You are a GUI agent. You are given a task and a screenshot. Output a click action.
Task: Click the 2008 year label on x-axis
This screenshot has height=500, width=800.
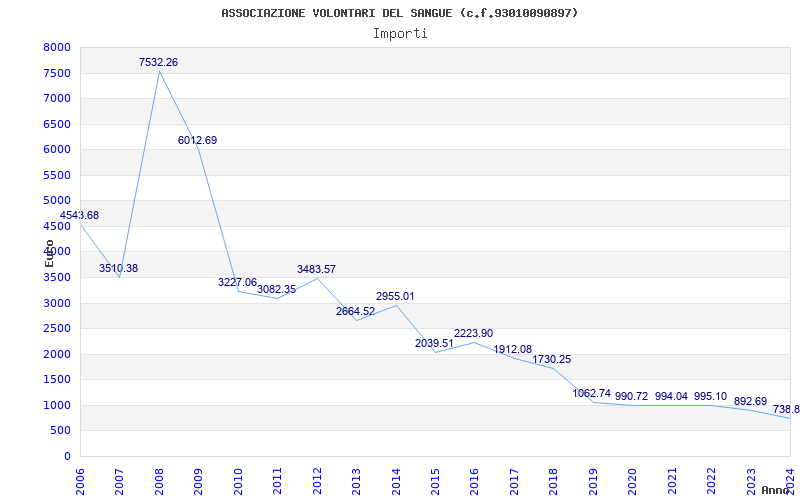[x=159, y=482]
